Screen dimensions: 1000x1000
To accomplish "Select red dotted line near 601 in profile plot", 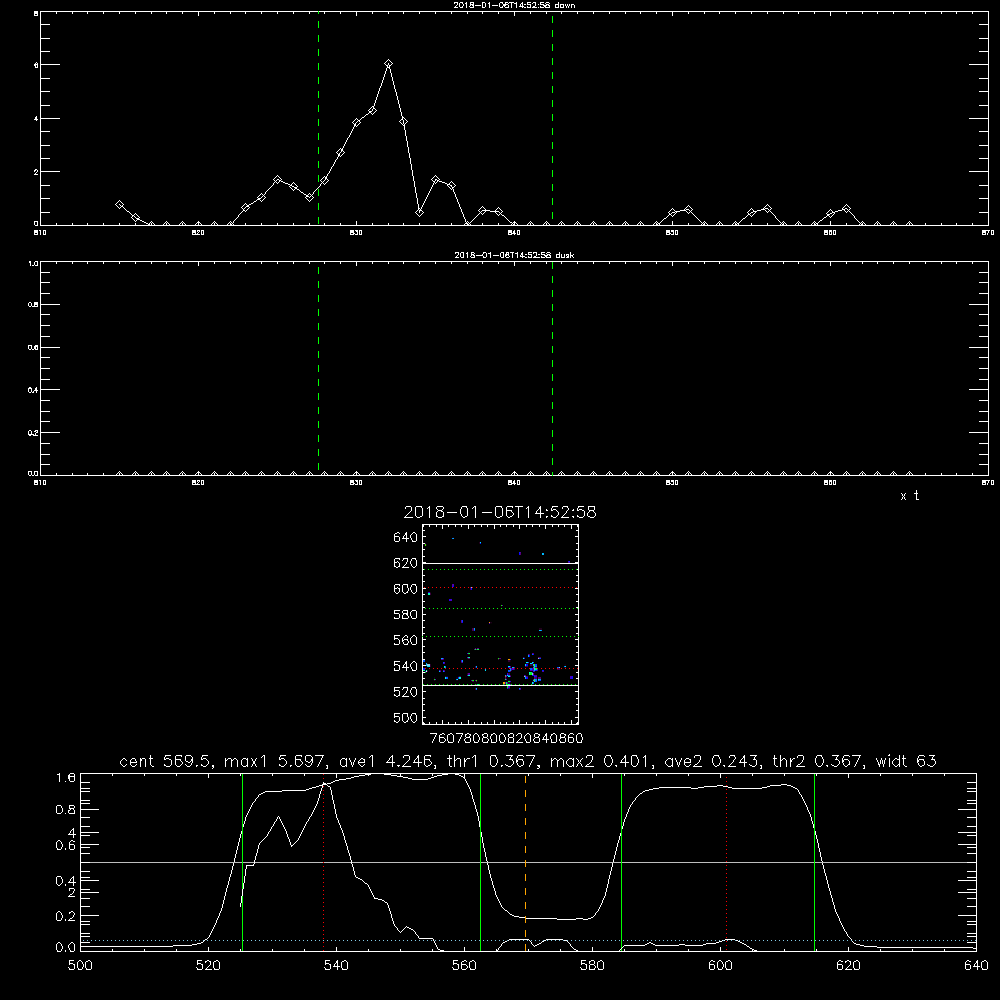I will pyautogui.click(x=726, y=862).
